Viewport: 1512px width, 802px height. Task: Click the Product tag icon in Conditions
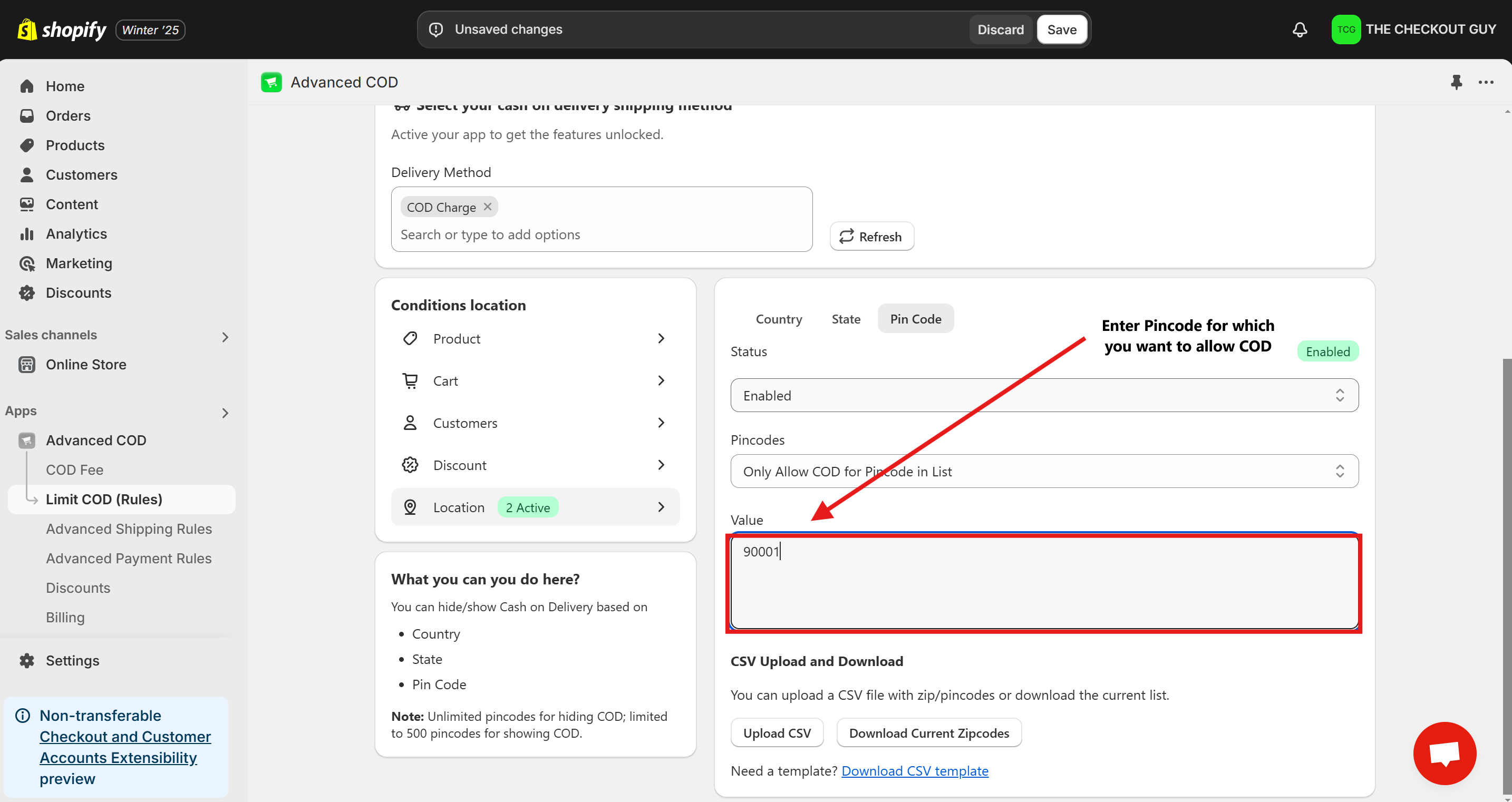pos(410,338)
